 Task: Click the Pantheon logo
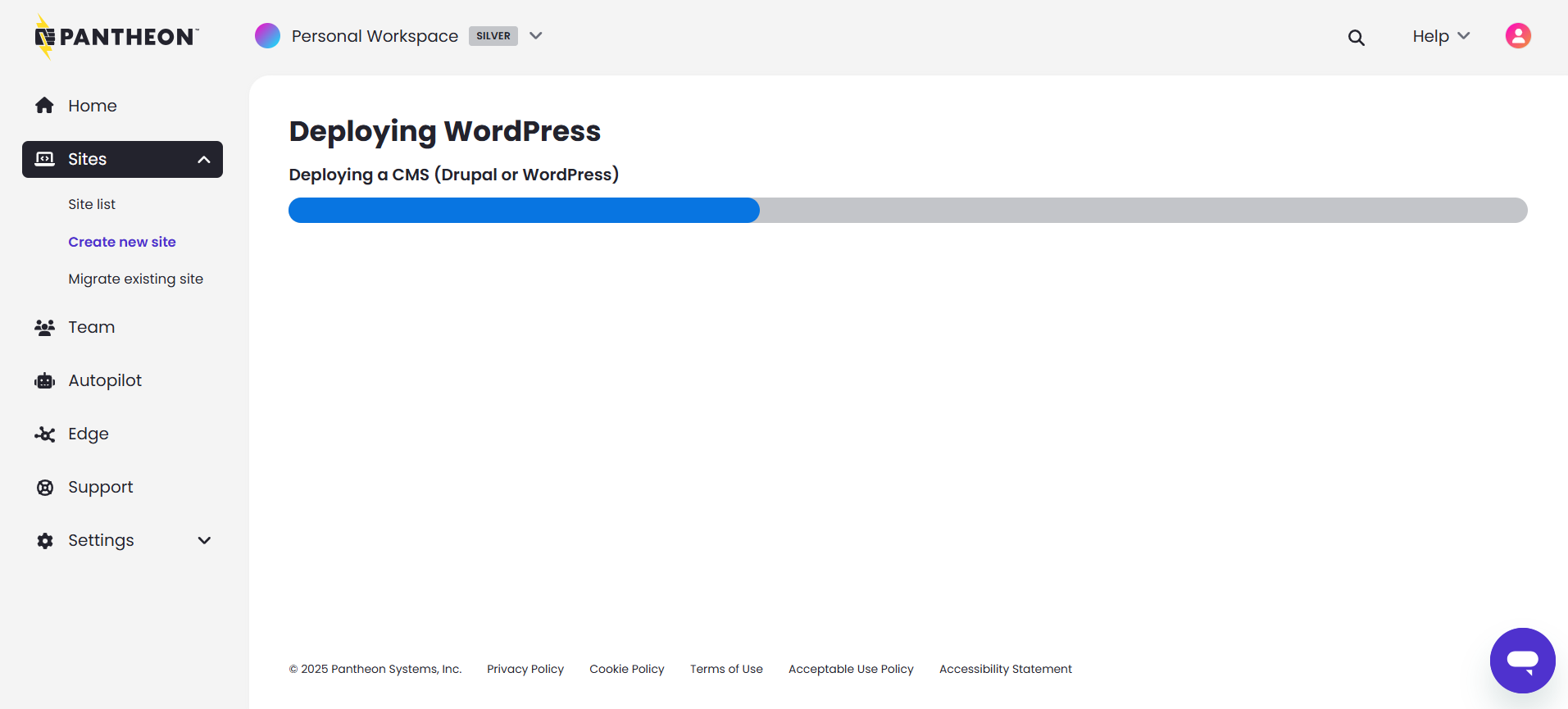116,37
